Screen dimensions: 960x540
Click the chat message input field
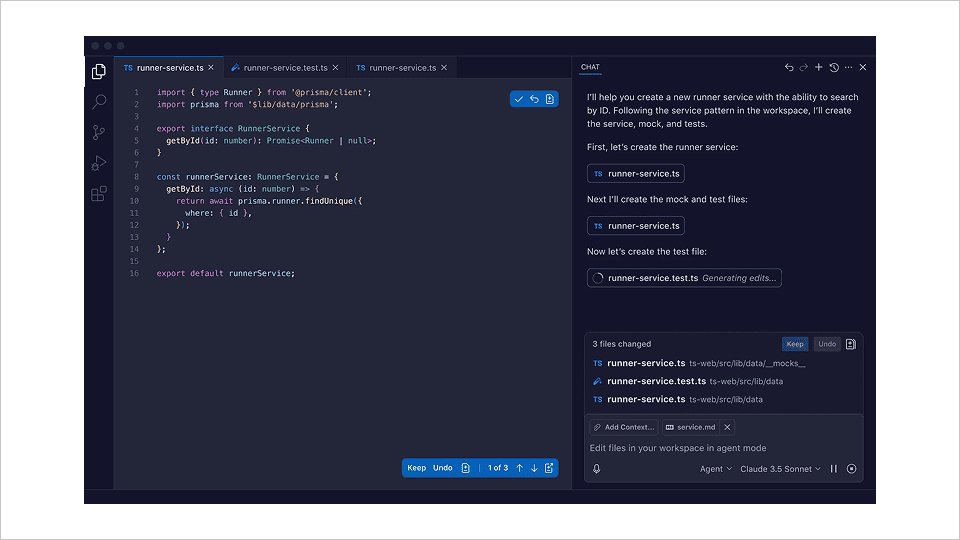(x=720, y=448)
